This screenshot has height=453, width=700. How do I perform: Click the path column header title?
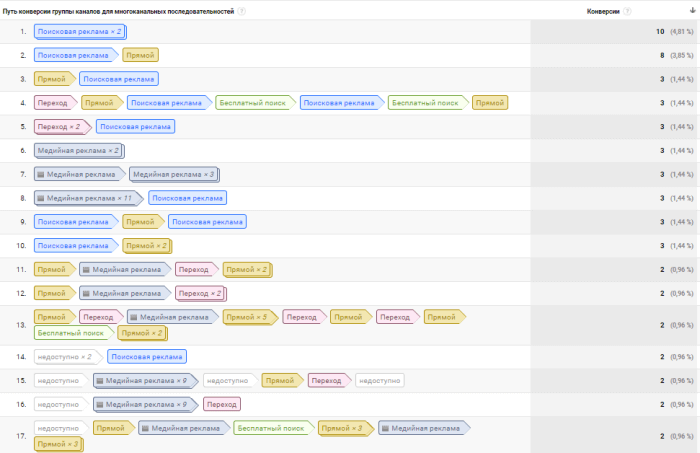click(x=118, y=12)
